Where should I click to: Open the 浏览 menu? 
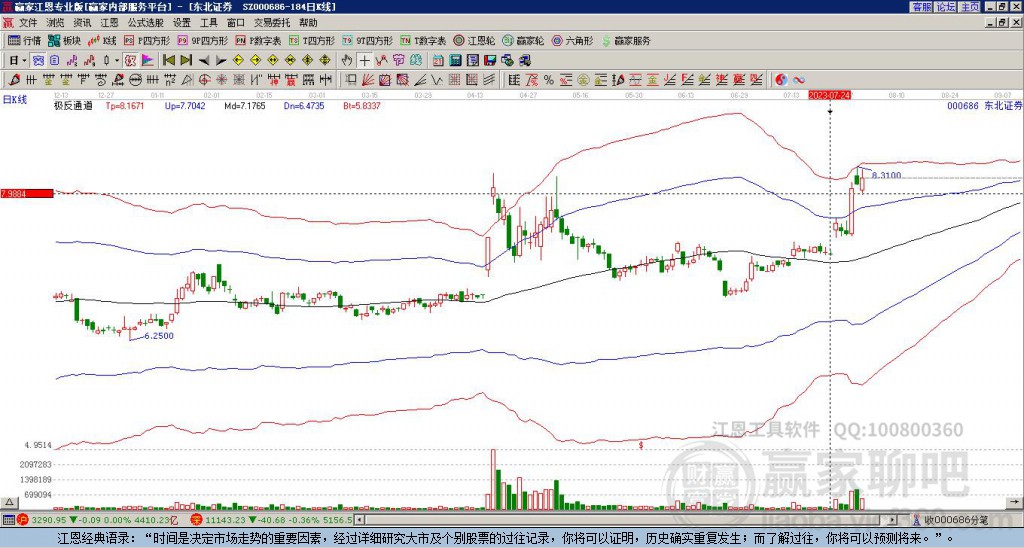(x=56, y=23)
